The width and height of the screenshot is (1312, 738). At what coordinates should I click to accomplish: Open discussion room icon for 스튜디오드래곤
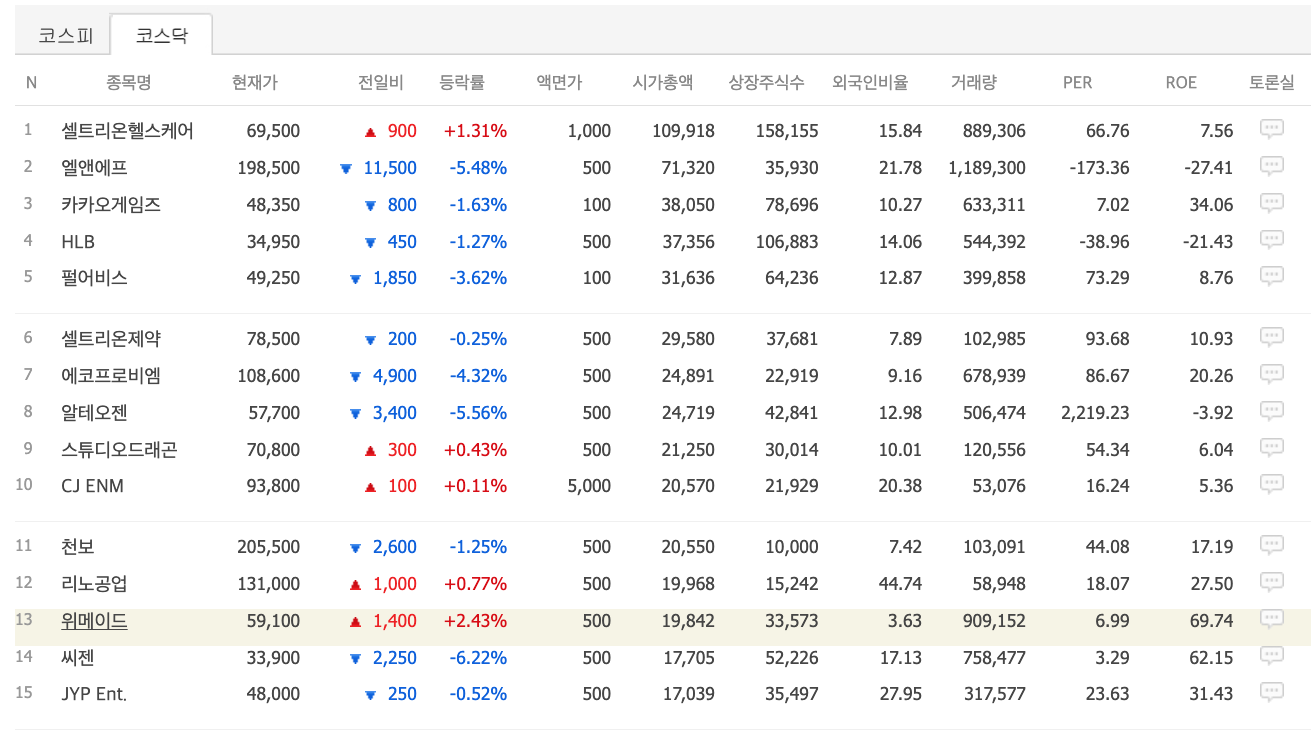pos(1271,448)
